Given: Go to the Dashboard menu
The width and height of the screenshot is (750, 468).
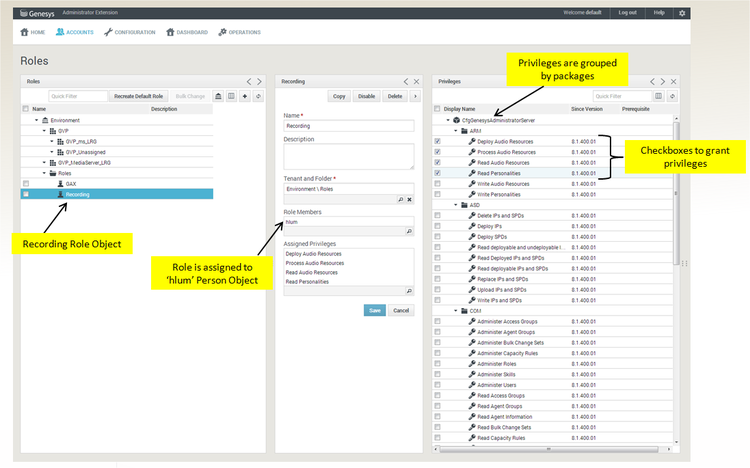Looking at the screenshot, I should pyautogui.click(x=190, y=32).
